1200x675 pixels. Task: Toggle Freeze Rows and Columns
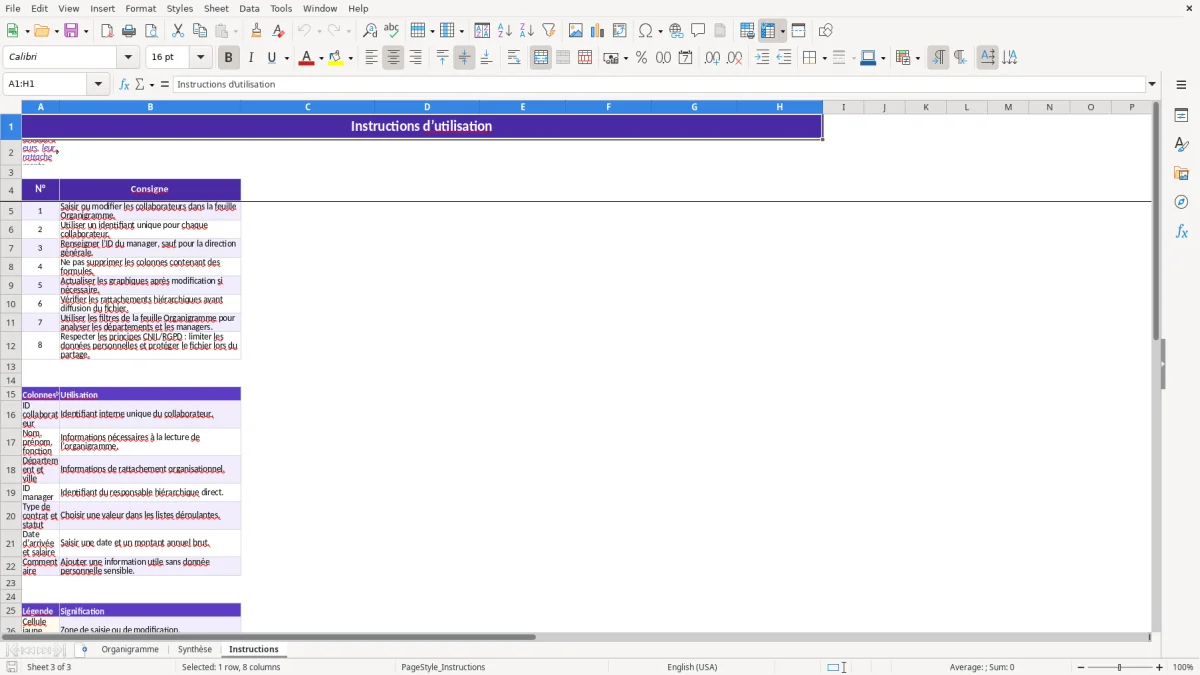coord(768,31)
